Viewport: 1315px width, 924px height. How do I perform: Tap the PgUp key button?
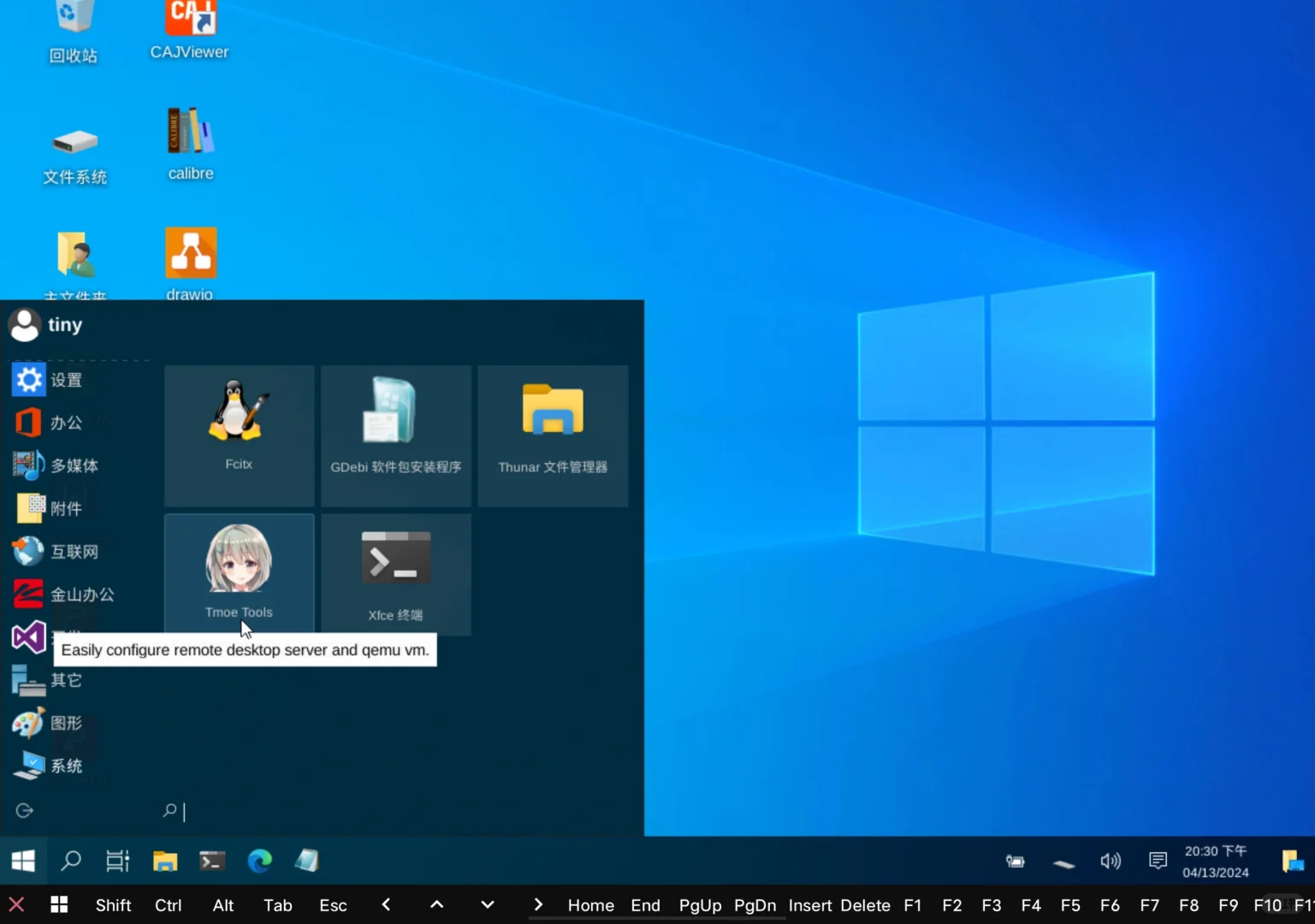pos(700,905)
